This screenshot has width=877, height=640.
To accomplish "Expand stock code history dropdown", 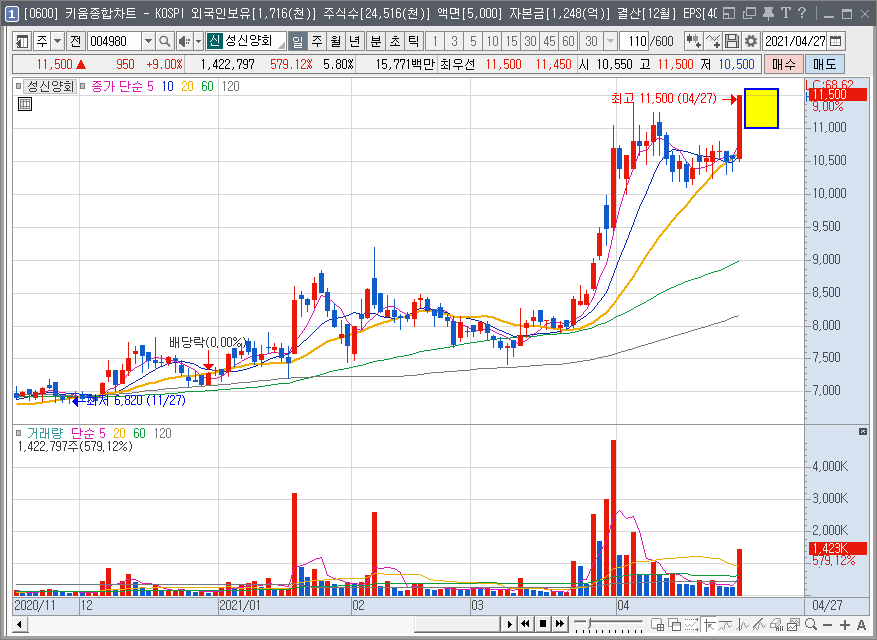I will tap(148, 41).
